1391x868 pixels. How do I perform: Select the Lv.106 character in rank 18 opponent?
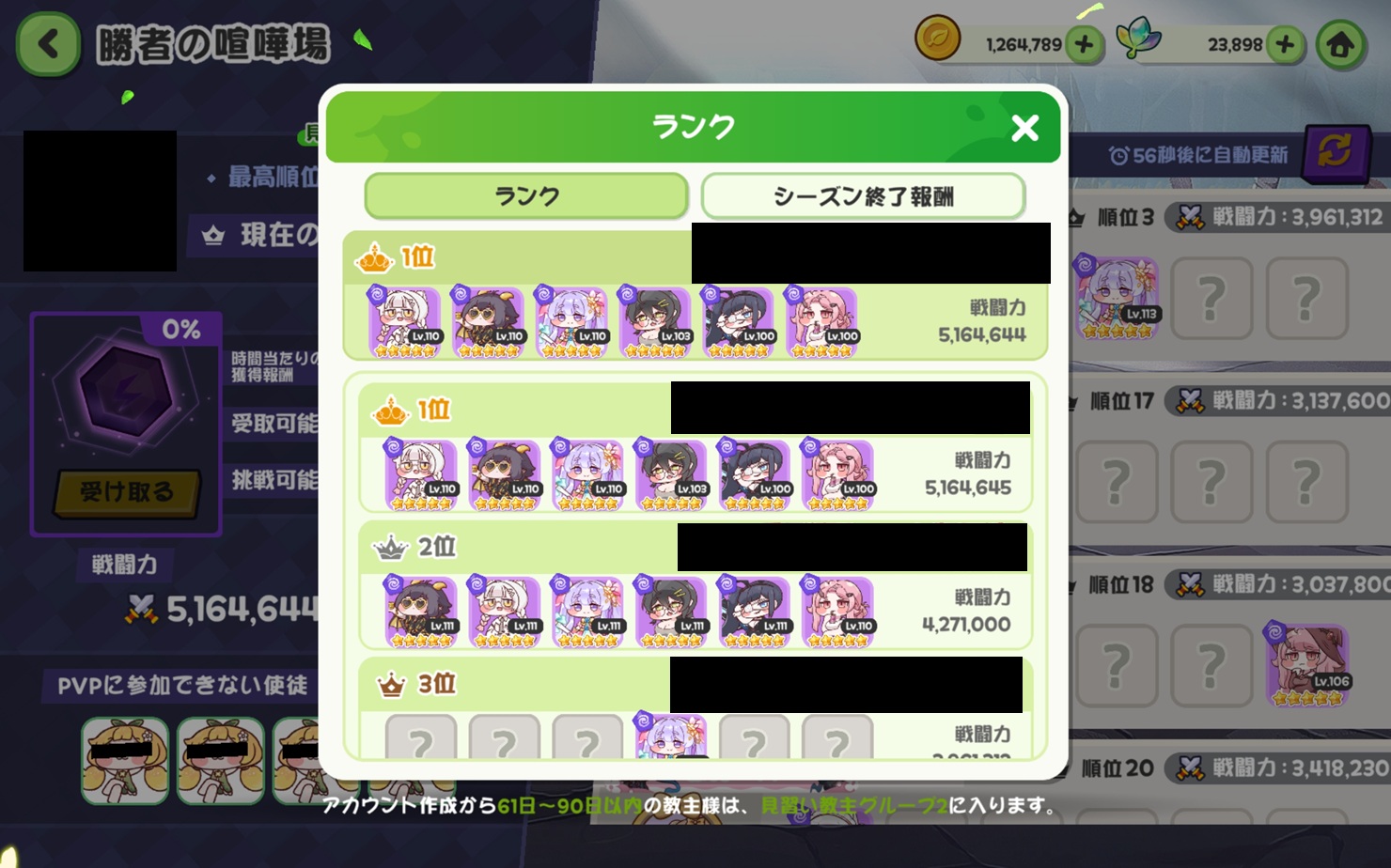(1308, 664)
